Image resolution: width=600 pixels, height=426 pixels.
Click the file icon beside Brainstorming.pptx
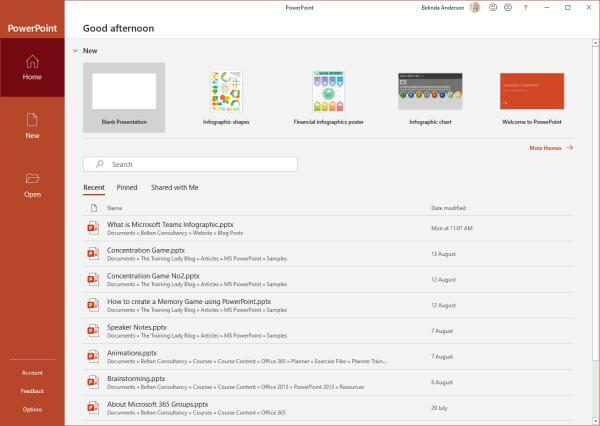pyautogui.click(x=93, y=382)
